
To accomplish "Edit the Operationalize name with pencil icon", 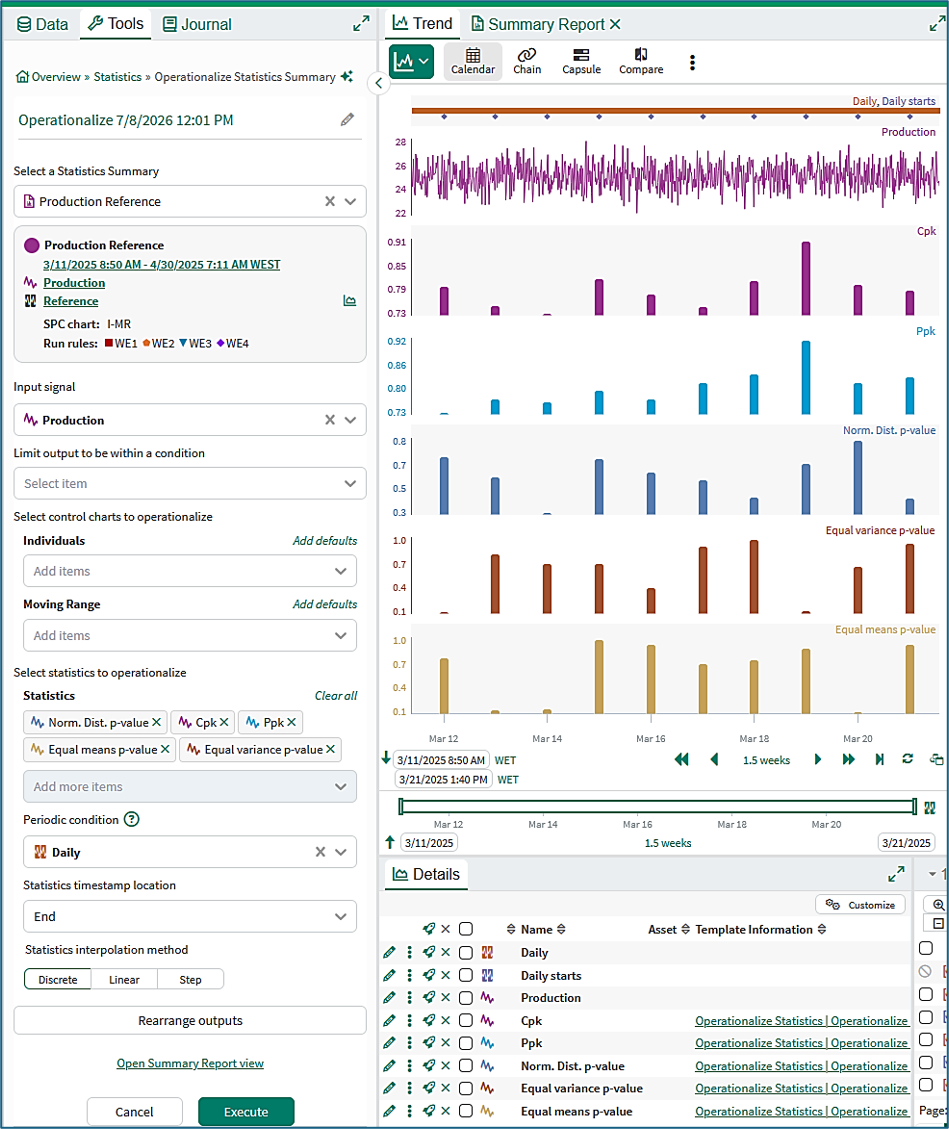I will 347,120.
